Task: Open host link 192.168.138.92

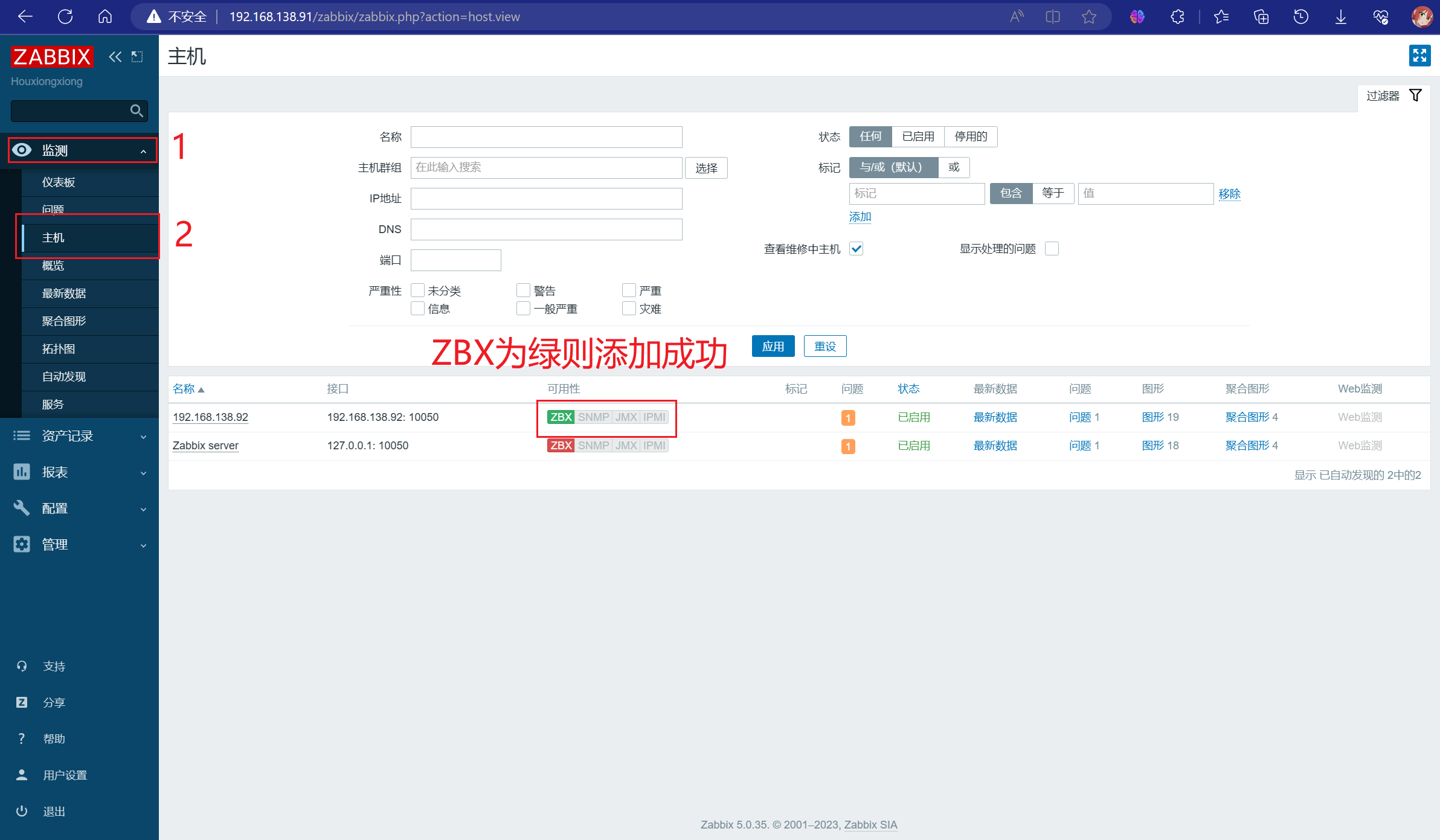Action: [x=210, y=417]
